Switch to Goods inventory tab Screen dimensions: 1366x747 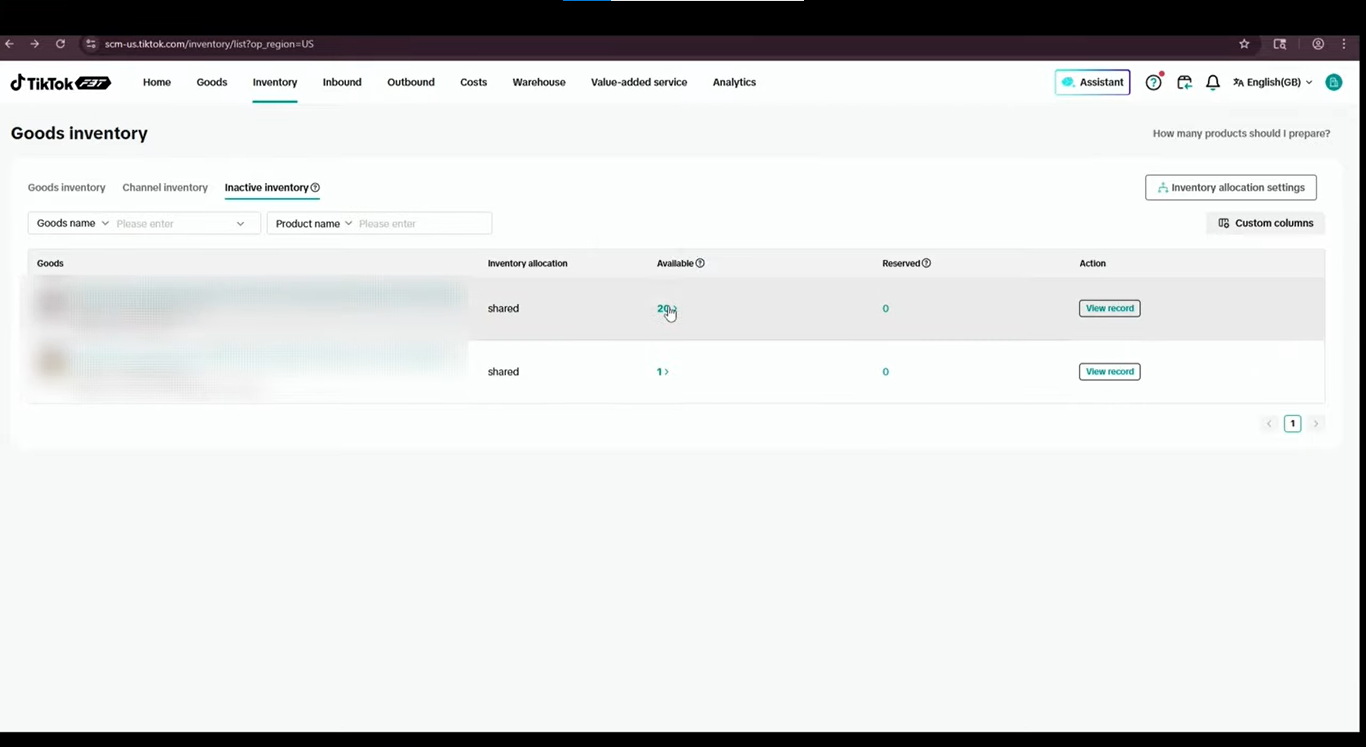coord(66,188)
